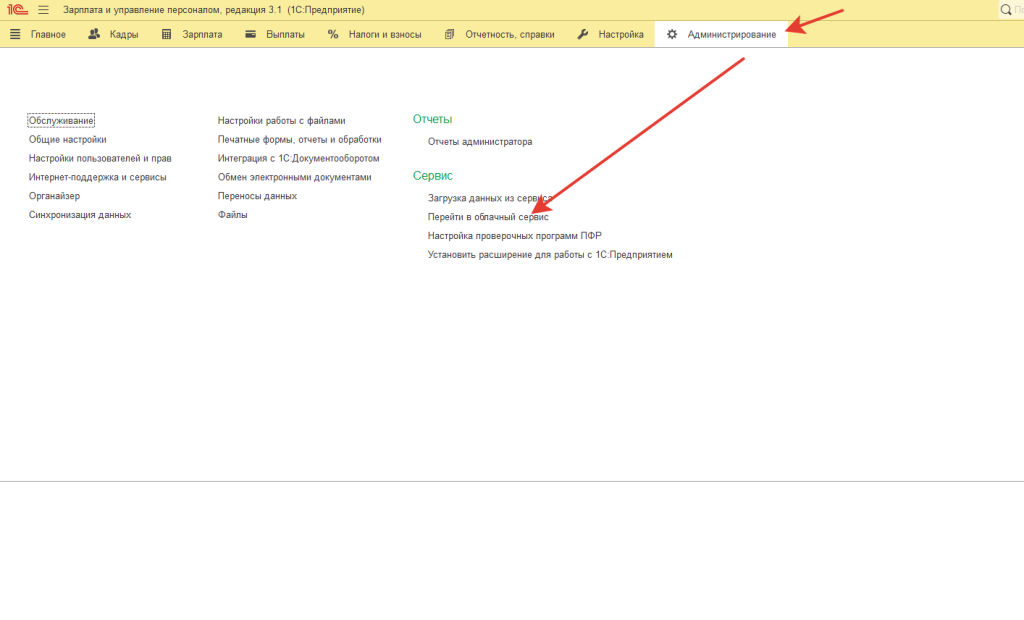Open Настройки пользователей и прав
This screenshot has height=620, width=1024.
coord(100,158)
